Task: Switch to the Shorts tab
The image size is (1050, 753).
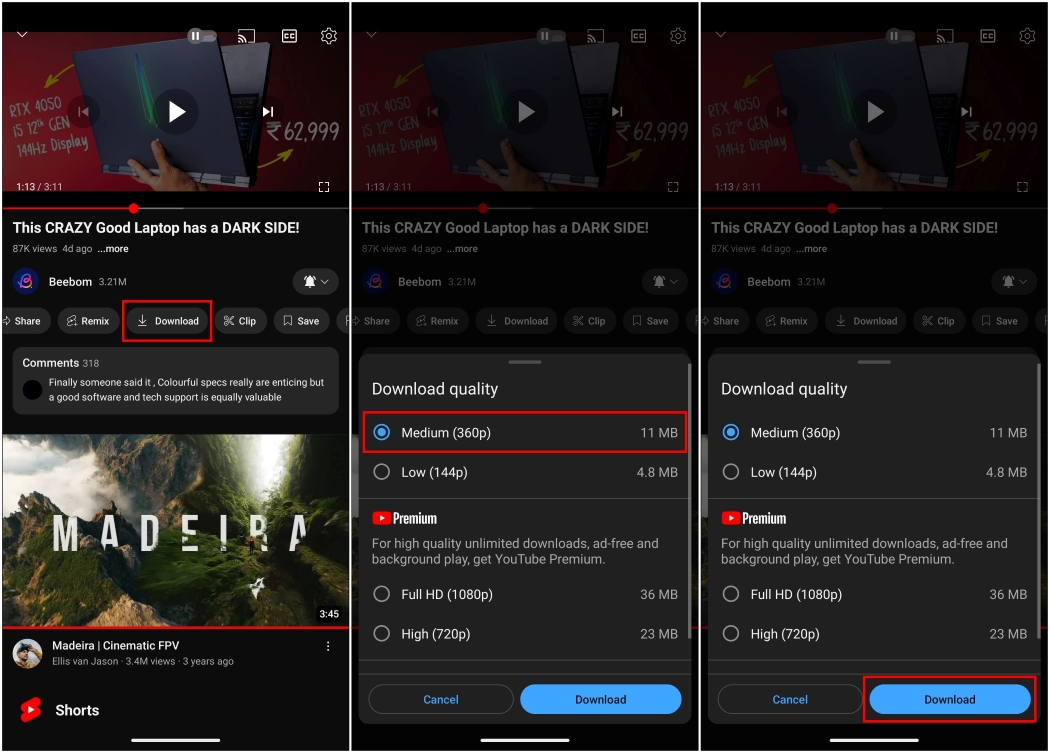Action: pos(75,710)
